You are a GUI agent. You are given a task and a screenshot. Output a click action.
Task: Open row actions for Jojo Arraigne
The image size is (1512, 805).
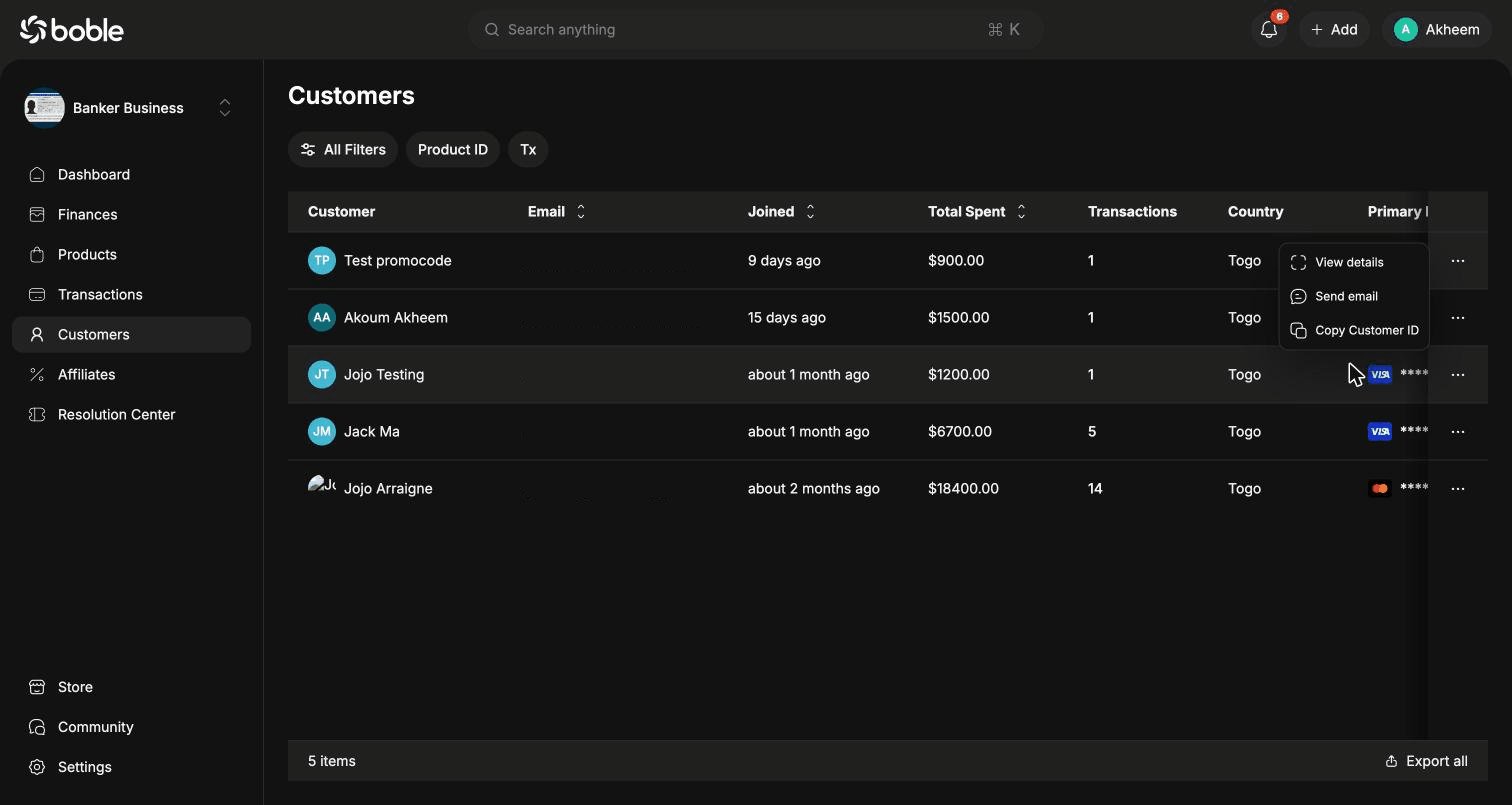pyautogui.click(x=1458, y=488)
